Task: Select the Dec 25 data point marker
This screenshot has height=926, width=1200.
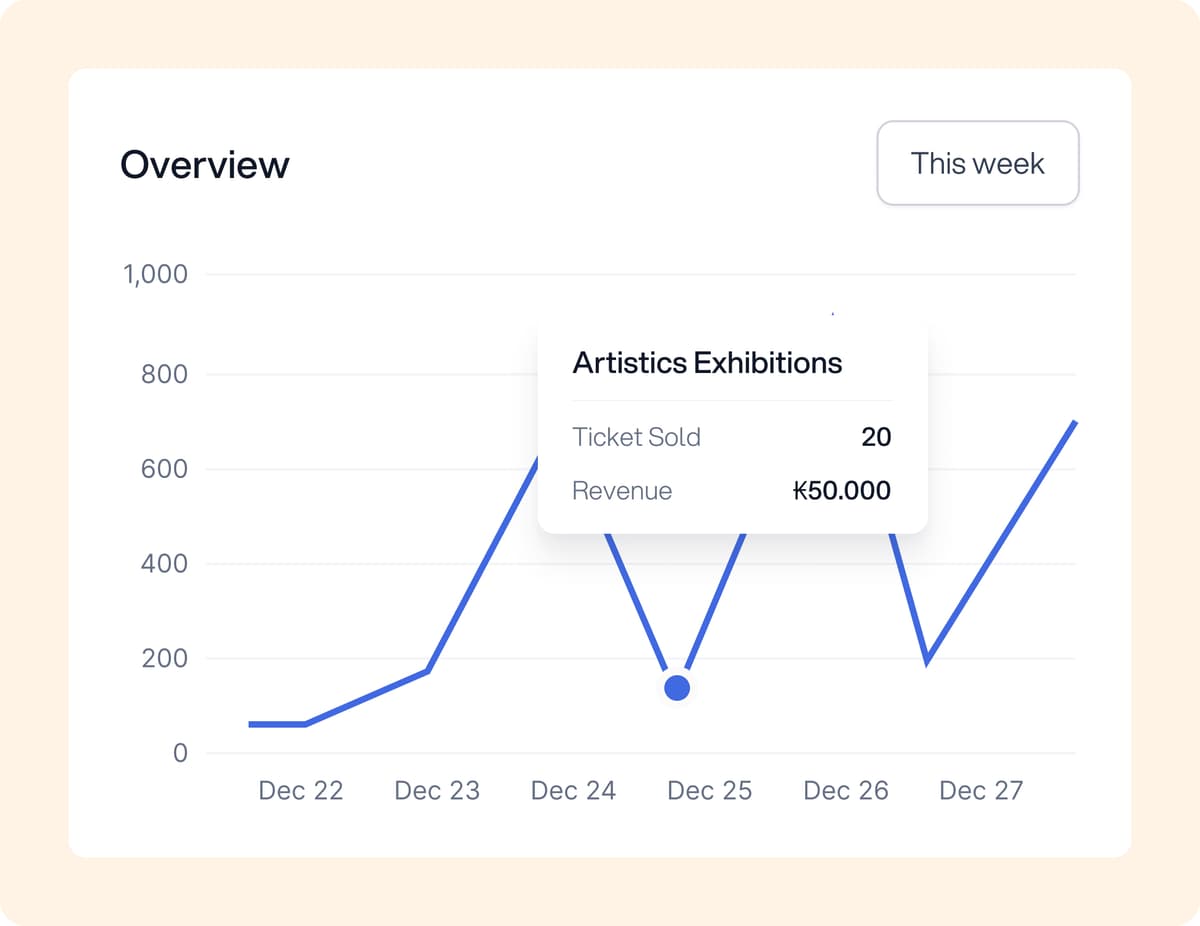Action: (x=677, y=687)
